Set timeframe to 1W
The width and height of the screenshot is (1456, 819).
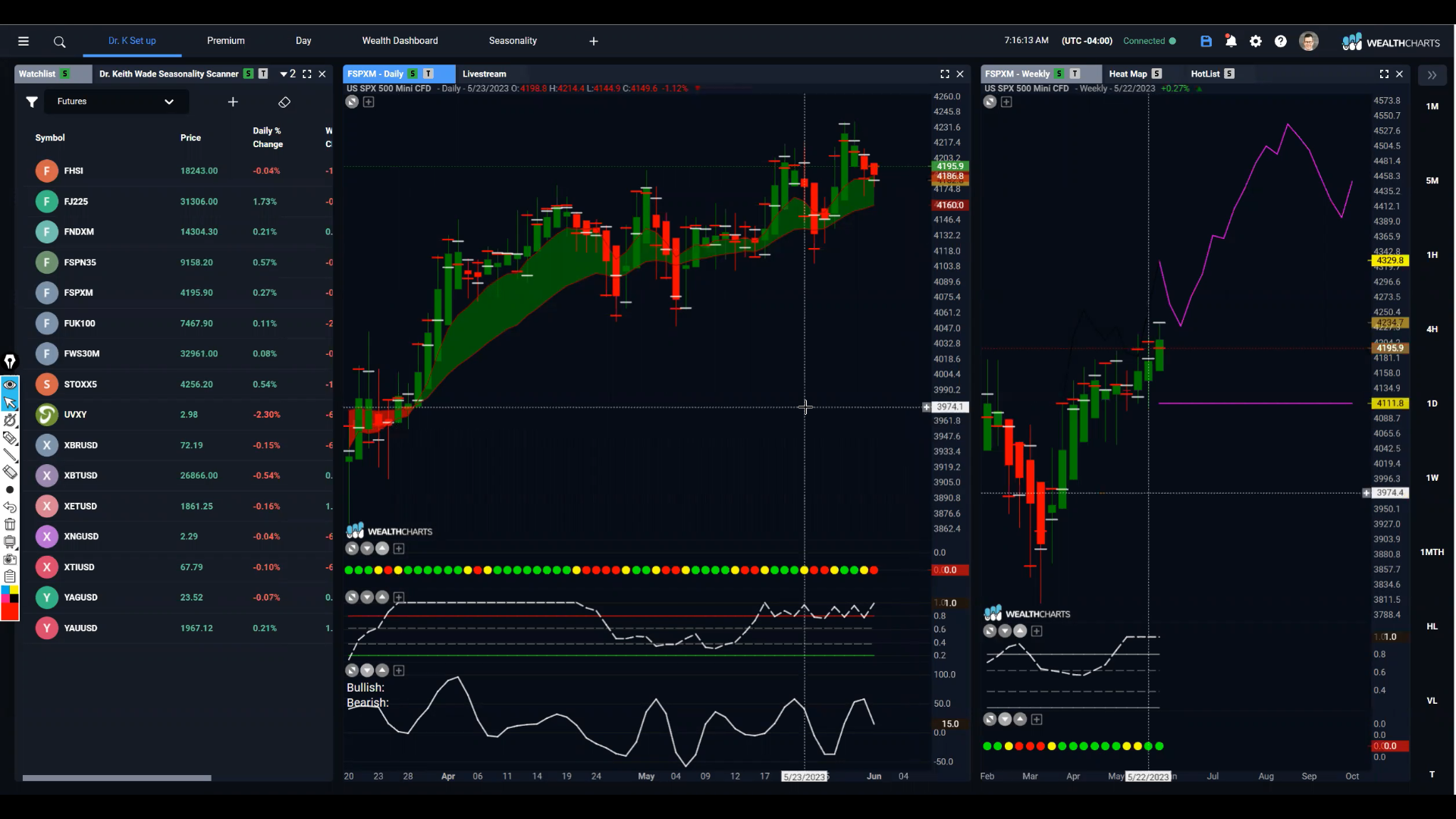(x=1432, y=479)
